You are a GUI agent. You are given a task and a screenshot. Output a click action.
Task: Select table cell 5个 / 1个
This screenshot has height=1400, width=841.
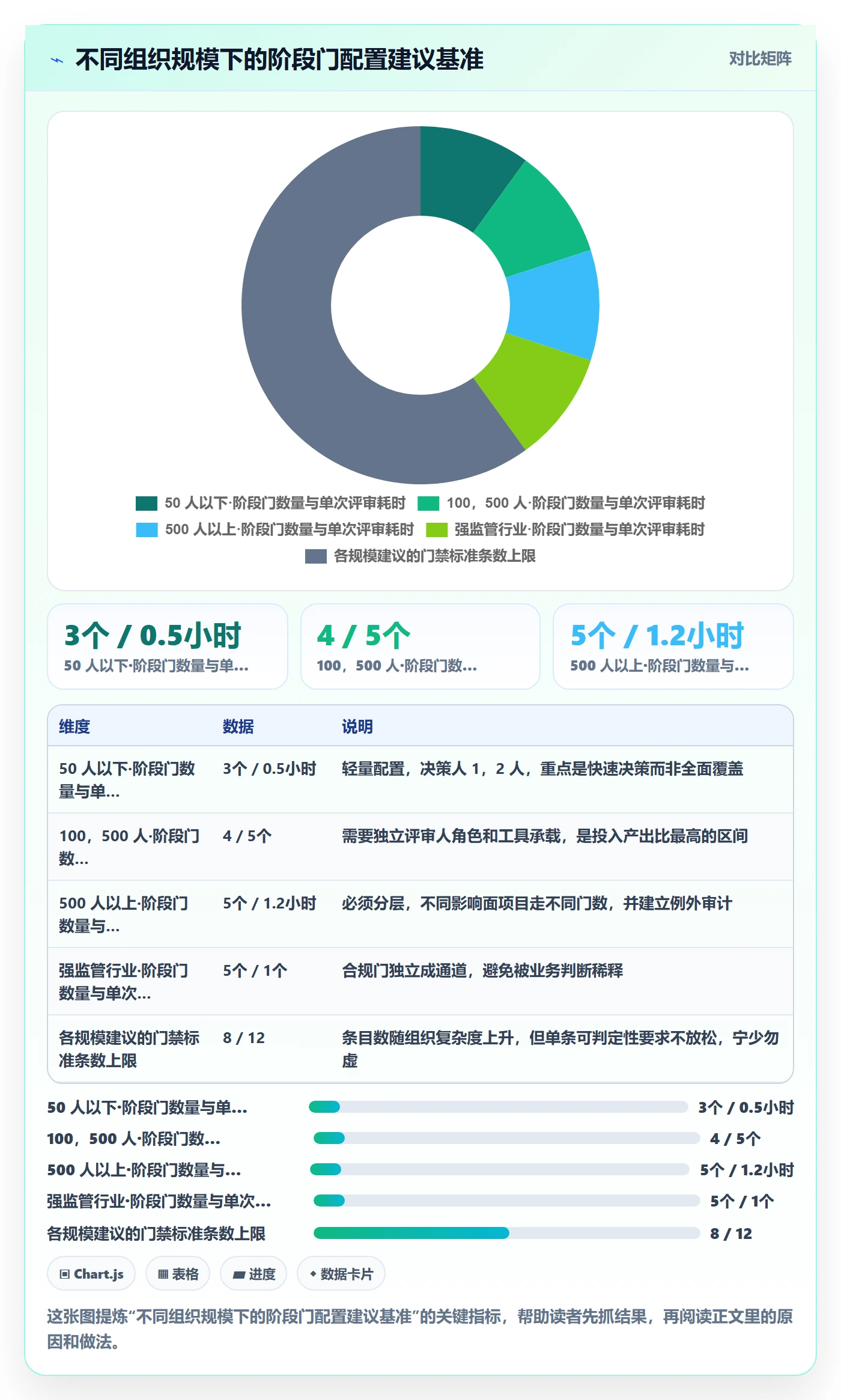tap(255, 970)
